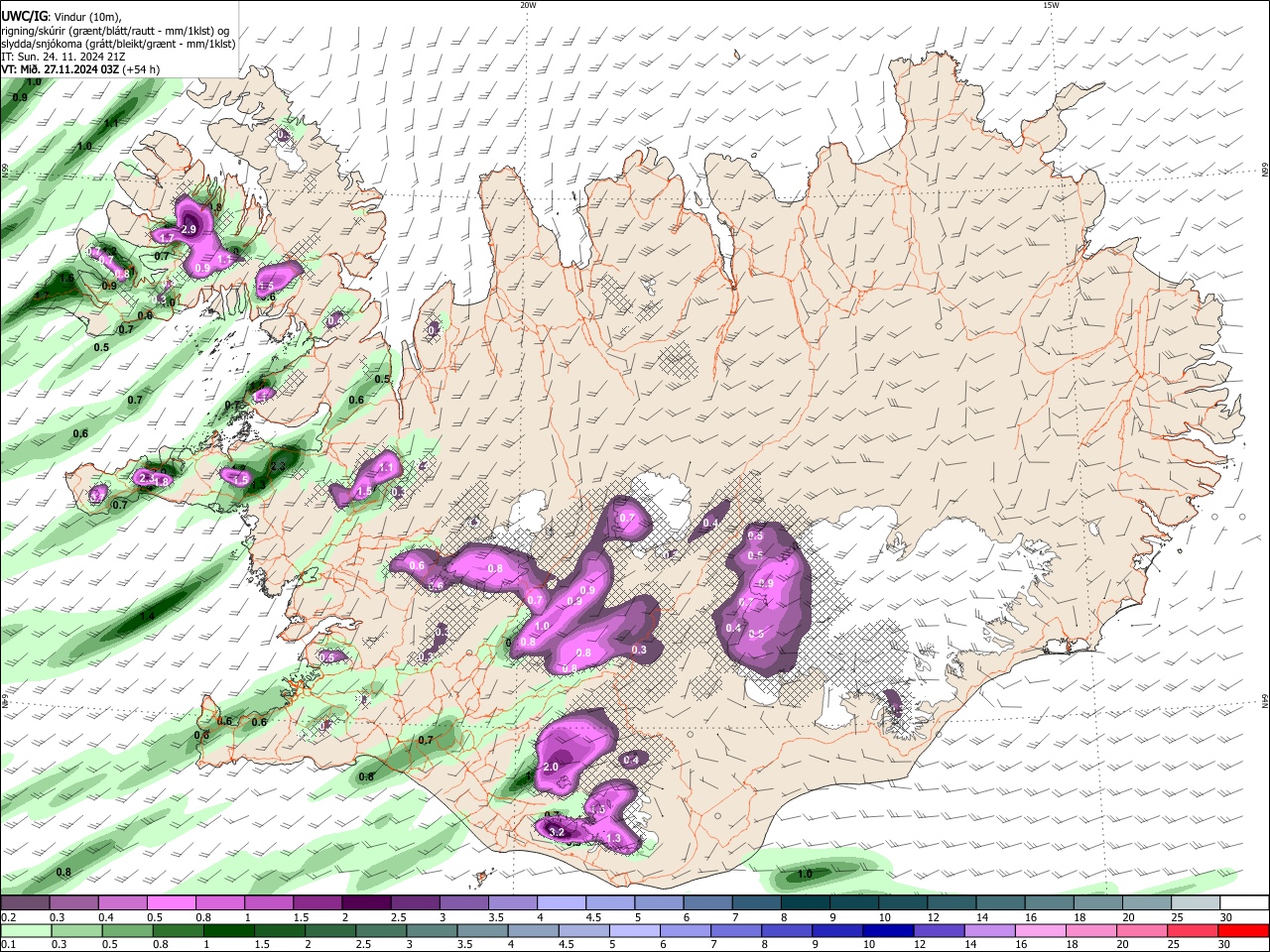Click the lavender snow swatch between 4 and 4.5
This screenshot has height=952, width=1270.
[562, 903]
